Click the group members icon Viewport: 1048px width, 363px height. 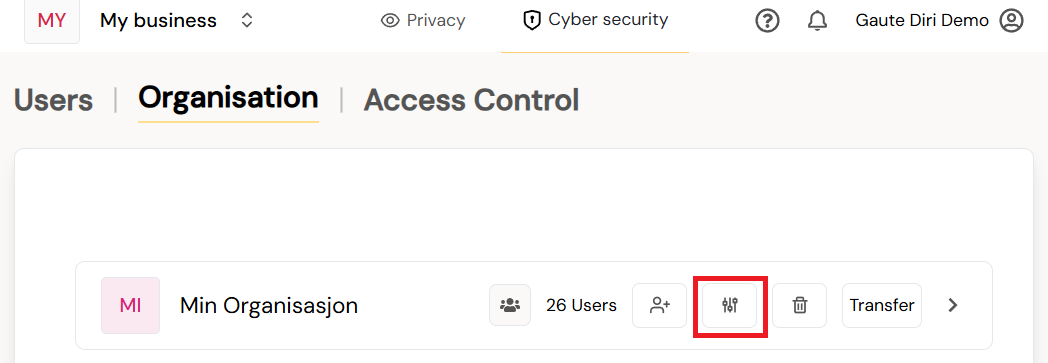coord(510,306)
